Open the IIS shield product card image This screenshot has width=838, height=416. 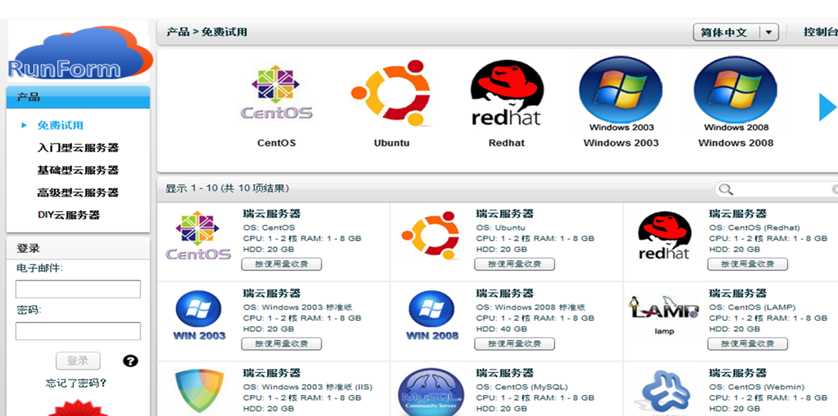click(199, 390)
